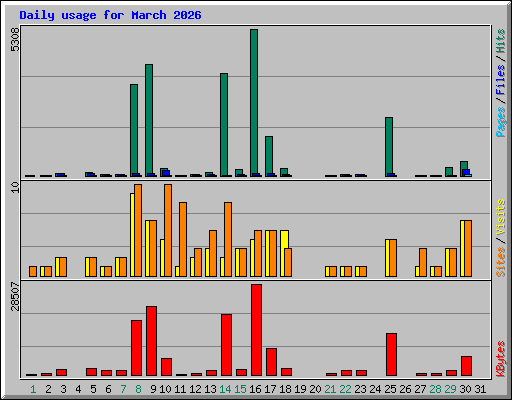Click the red KBytes bar for day 30
This screenshot has width=512, height=400.
coord(467,366)
